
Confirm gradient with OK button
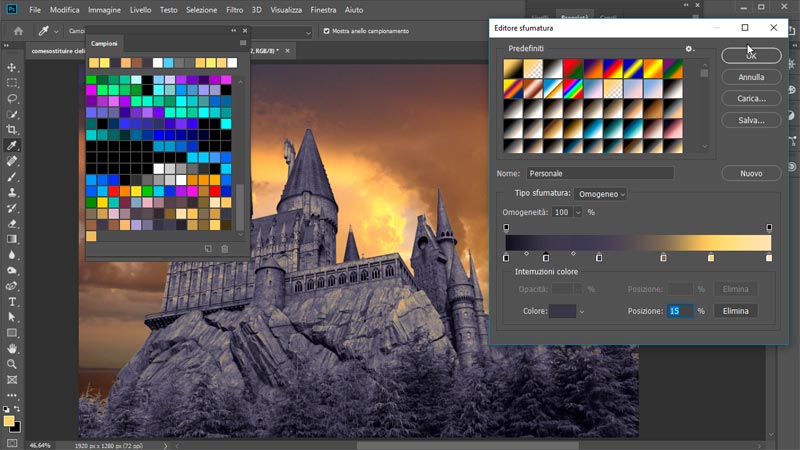click(751, 56)
